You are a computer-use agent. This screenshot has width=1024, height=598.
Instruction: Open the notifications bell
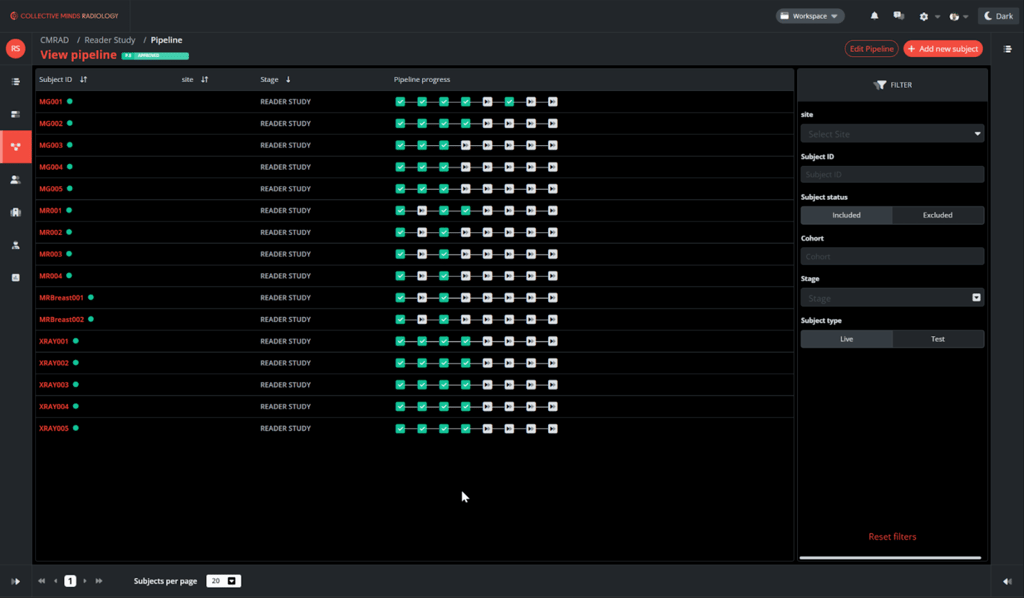click(x=874, y=16)
